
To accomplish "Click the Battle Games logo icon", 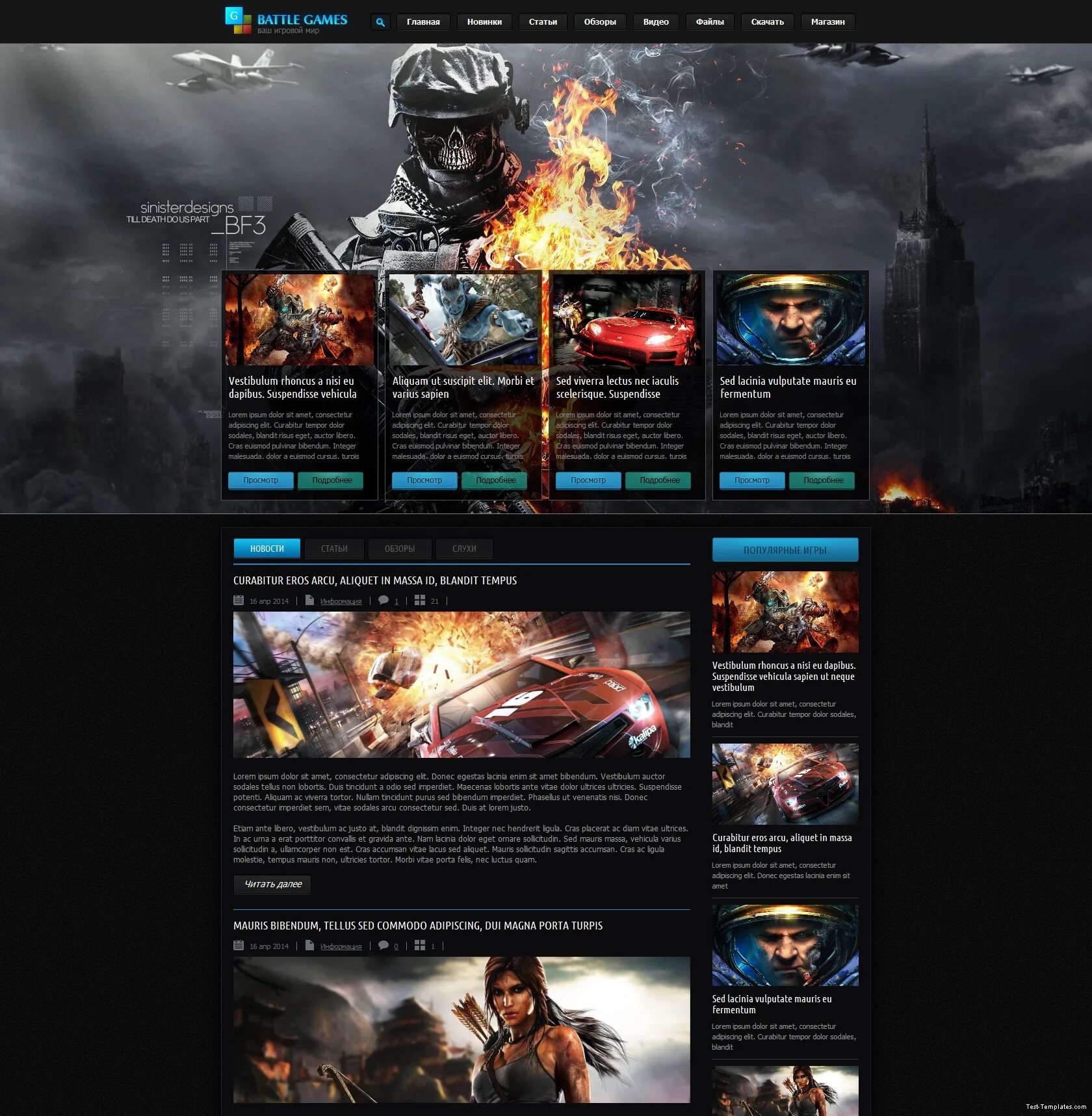I will click(238, 20).
